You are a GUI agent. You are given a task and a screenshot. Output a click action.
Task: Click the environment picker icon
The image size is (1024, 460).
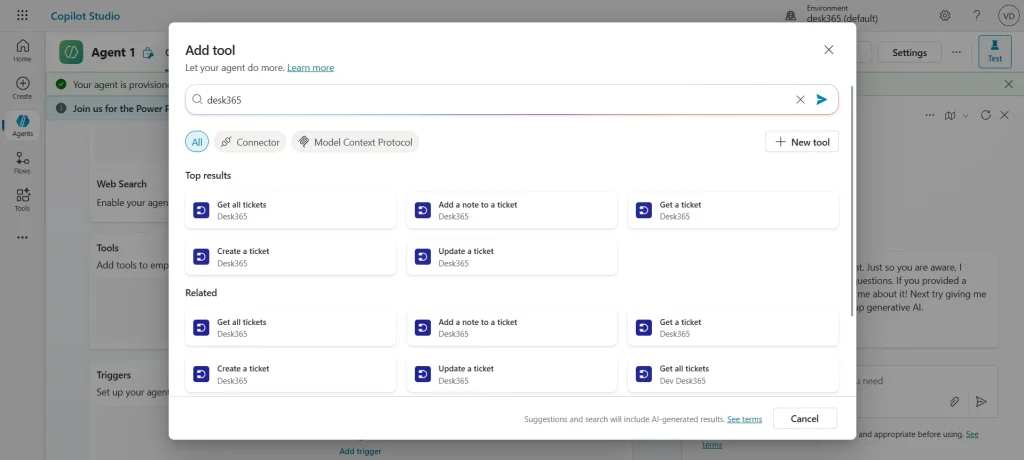pyautogui.click(x=791, y=15)
